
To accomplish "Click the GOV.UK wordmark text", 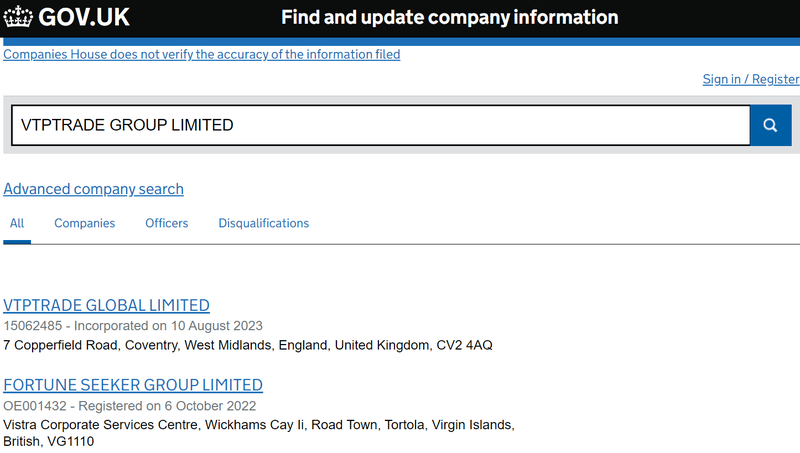I will point(84,17).
